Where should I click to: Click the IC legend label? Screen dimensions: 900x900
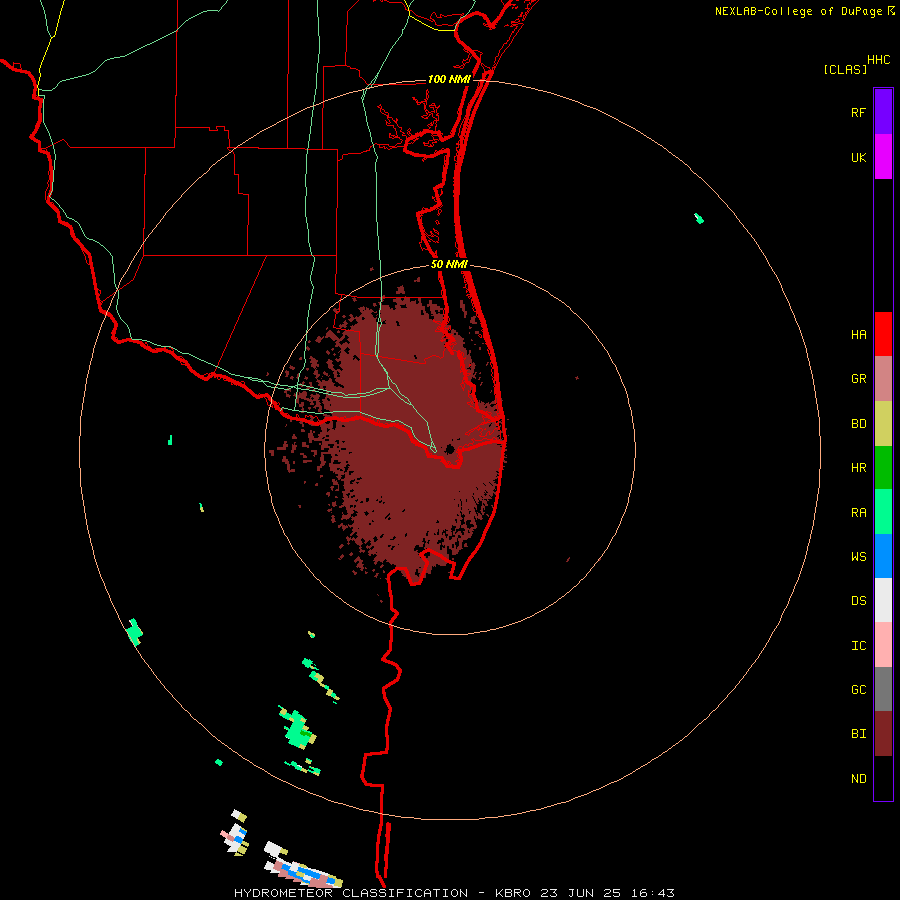[x=858, y=646]
